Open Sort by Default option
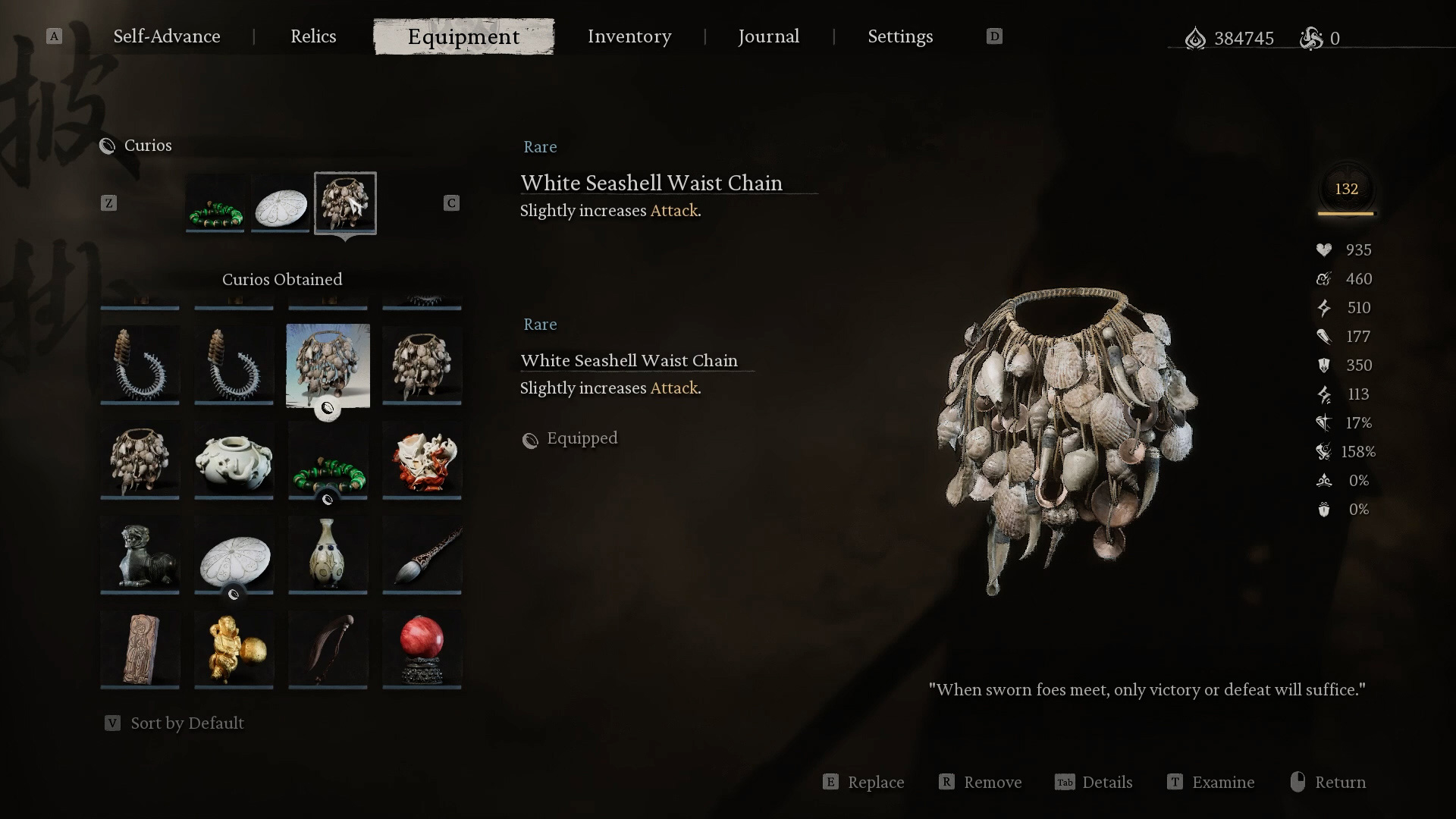The height and width of the screenshot is (819, 1456). [174, 723]
